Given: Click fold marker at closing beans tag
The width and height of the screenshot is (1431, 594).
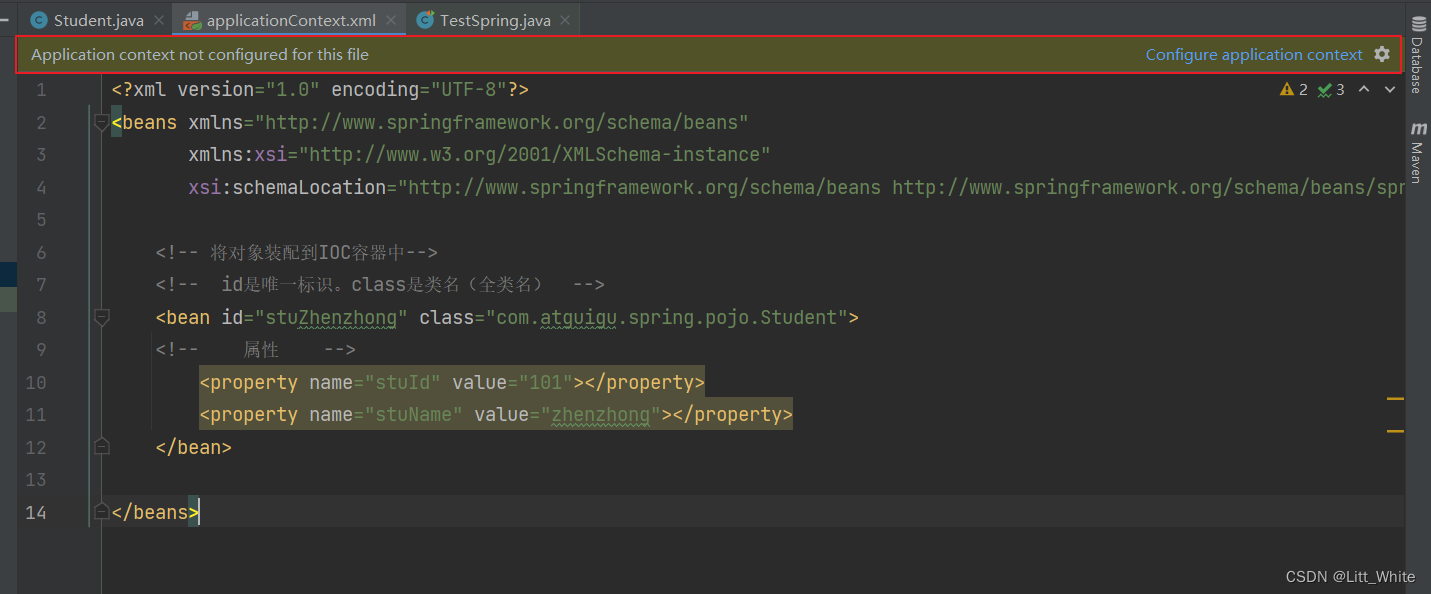Looking at the screenshot, I should pyautogui.click(x=101, y=512).
